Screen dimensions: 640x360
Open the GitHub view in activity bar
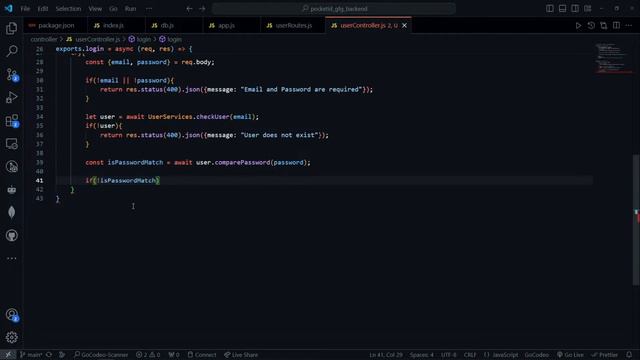coord(11,236)
